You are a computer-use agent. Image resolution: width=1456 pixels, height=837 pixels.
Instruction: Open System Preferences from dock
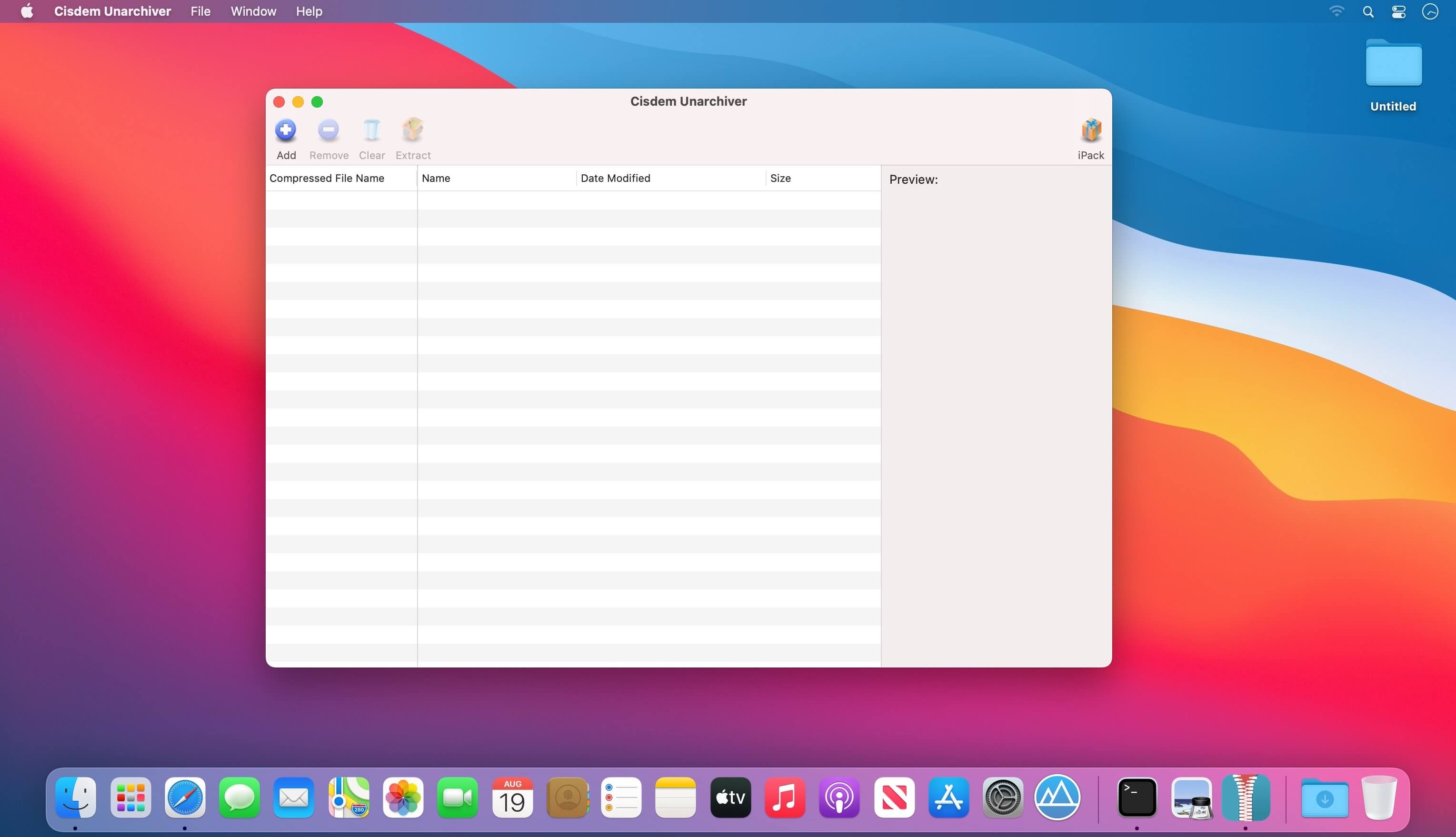pyautogui.click(x=1002, y=797)
